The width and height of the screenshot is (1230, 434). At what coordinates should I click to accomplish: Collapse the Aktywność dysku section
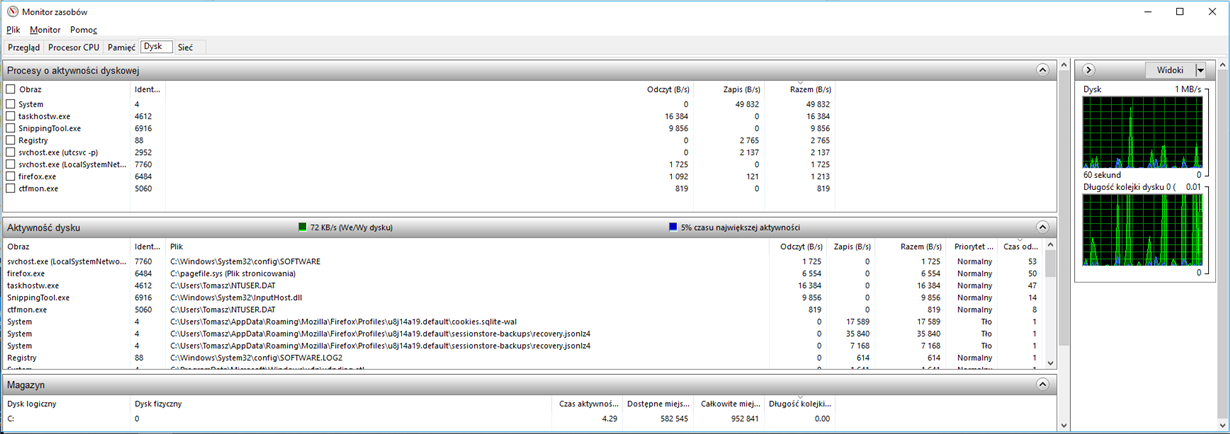point(1044,227)
